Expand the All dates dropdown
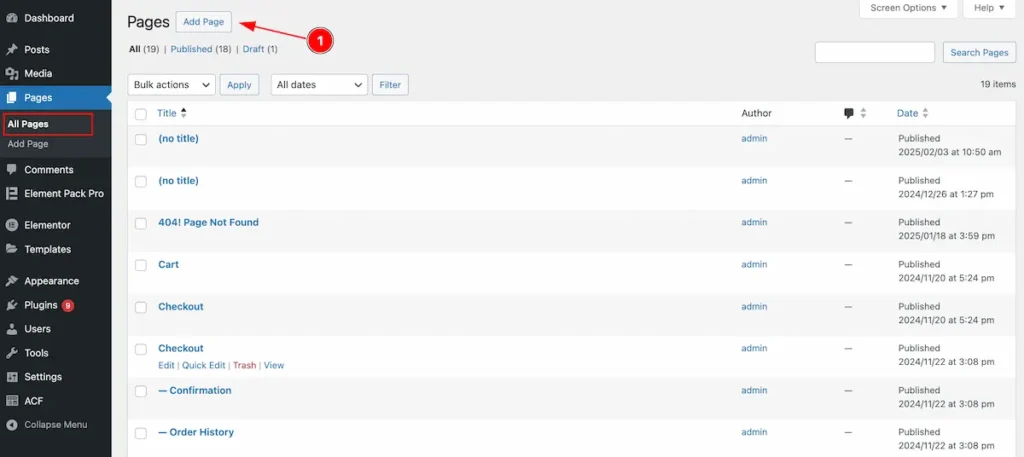Screen dimensions: 1024x457 click(319, 85)
